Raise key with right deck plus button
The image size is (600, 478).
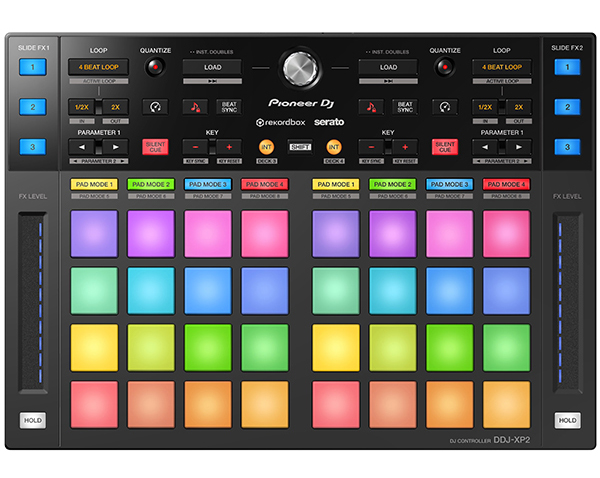coord(405,147)
